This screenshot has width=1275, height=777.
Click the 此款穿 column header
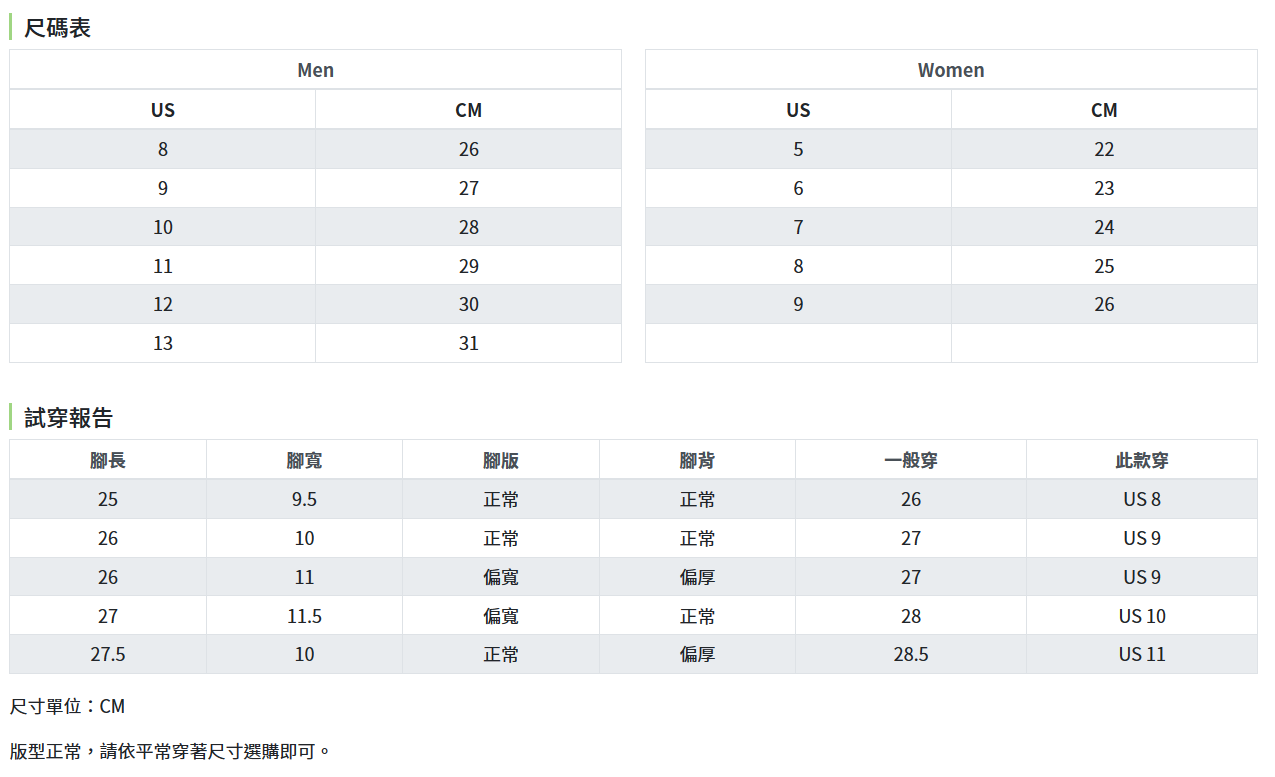click(x=1142, y=460)
